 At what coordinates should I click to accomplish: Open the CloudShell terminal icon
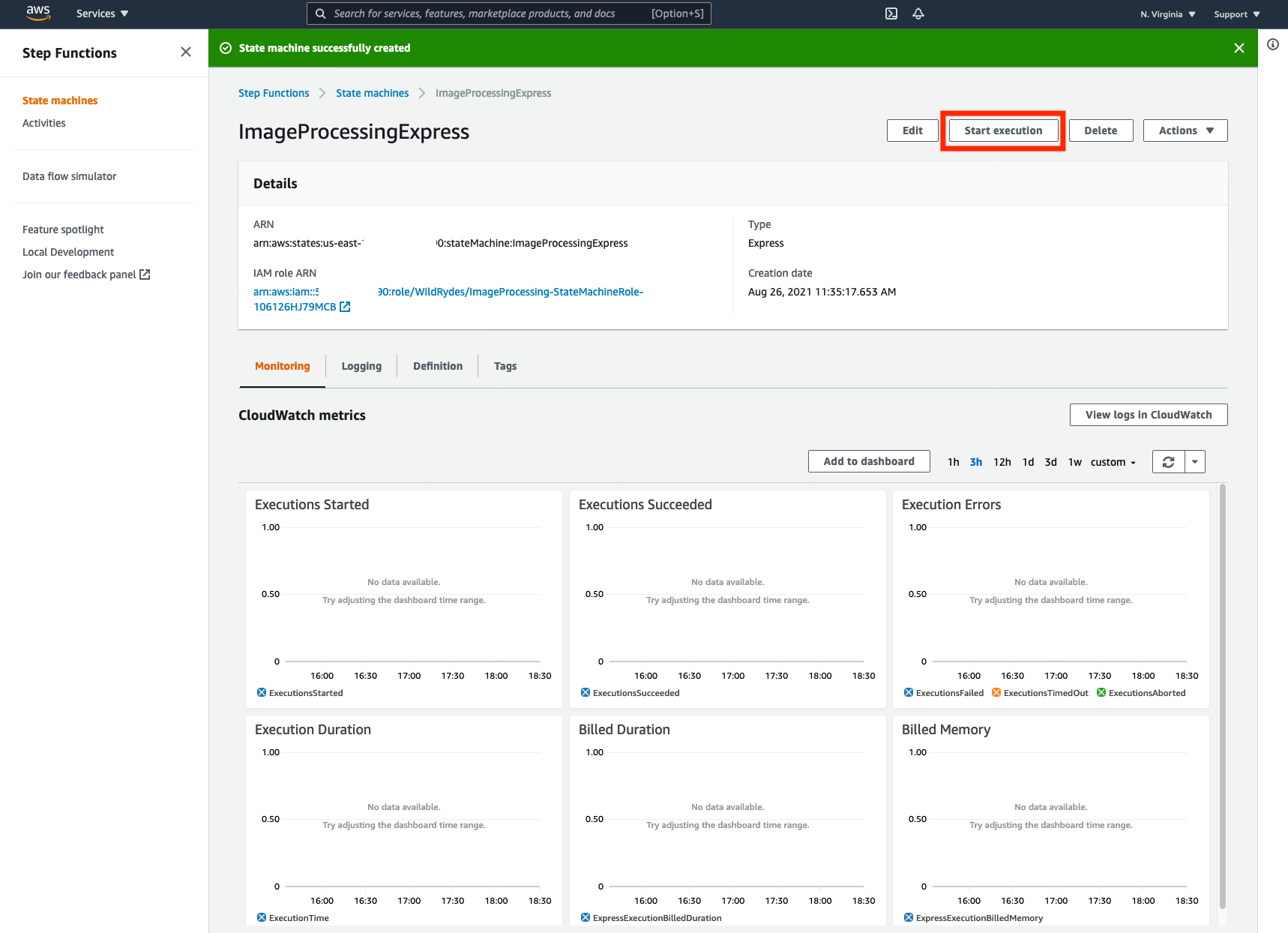point(891,13)
